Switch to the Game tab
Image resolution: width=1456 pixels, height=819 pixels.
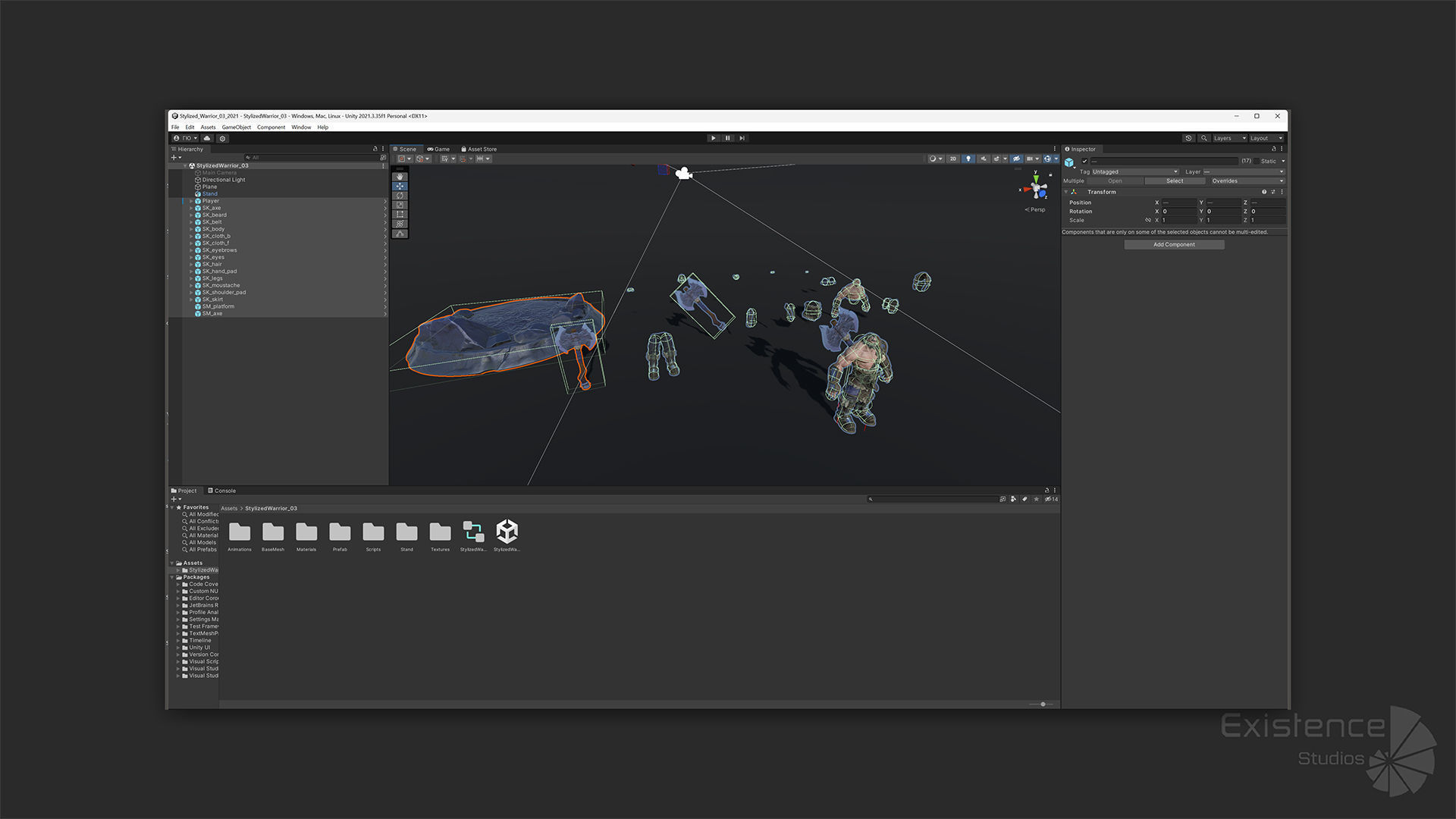[x=439, y=149]
